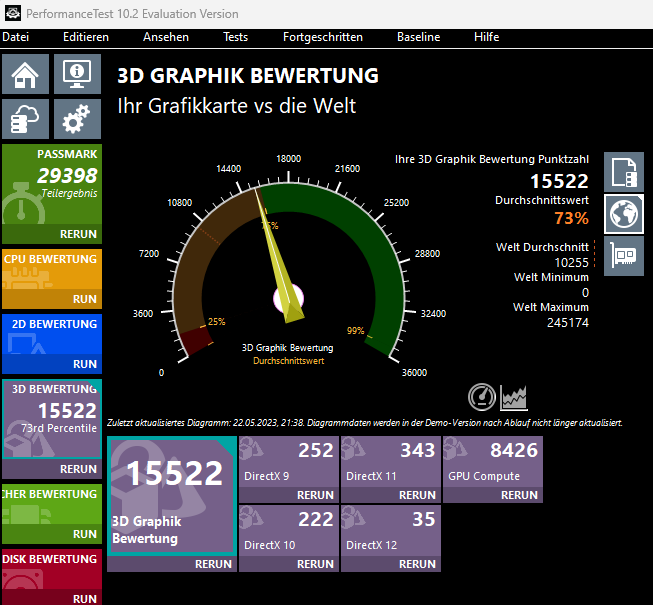Click the 18000 gauge scale label
The height and width of the screenshot is (605, 653).
pyautogui.click(x=289, y=159)
